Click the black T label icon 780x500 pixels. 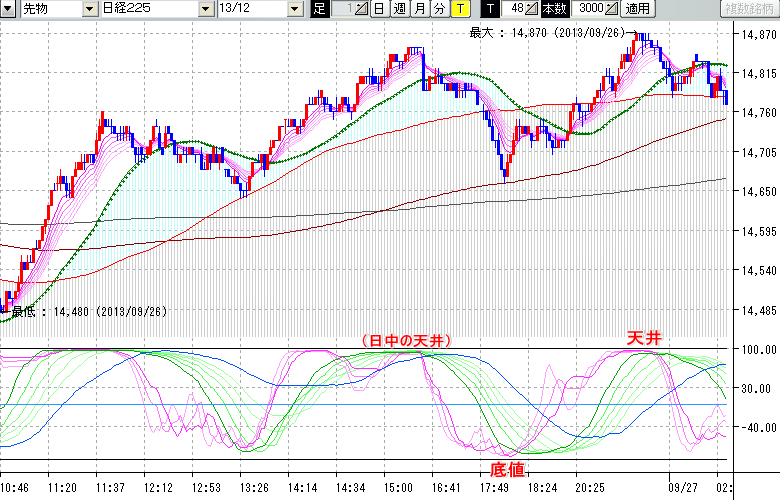488,9
